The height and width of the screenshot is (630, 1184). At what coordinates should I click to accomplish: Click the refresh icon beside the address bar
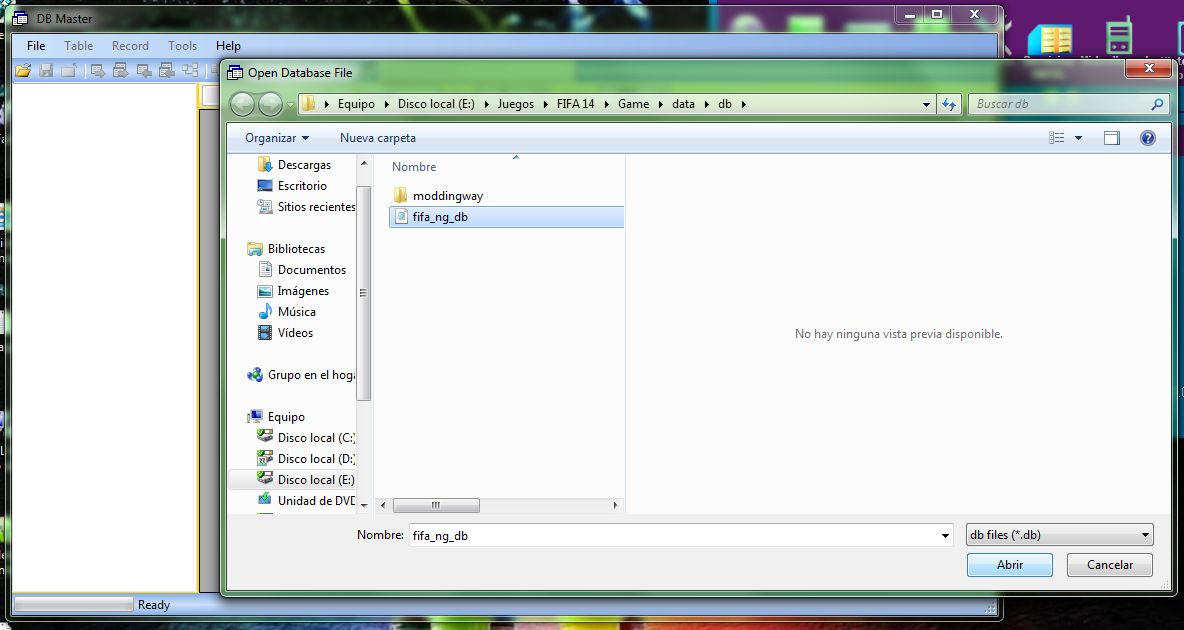[x=950, y=104]
